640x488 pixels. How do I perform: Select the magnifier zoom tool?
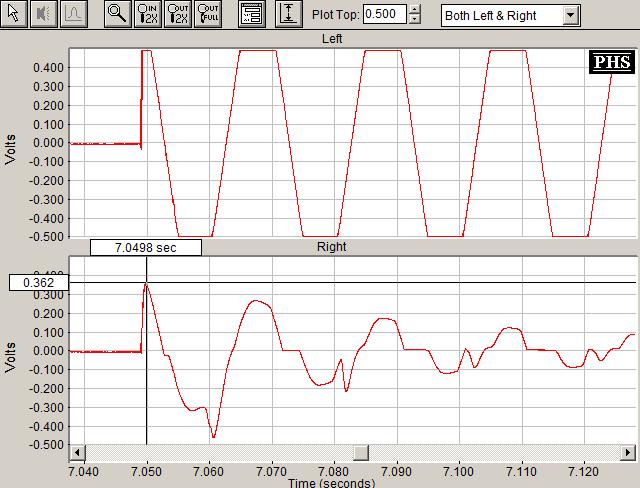pyautogui.click(x=118, y=14)
